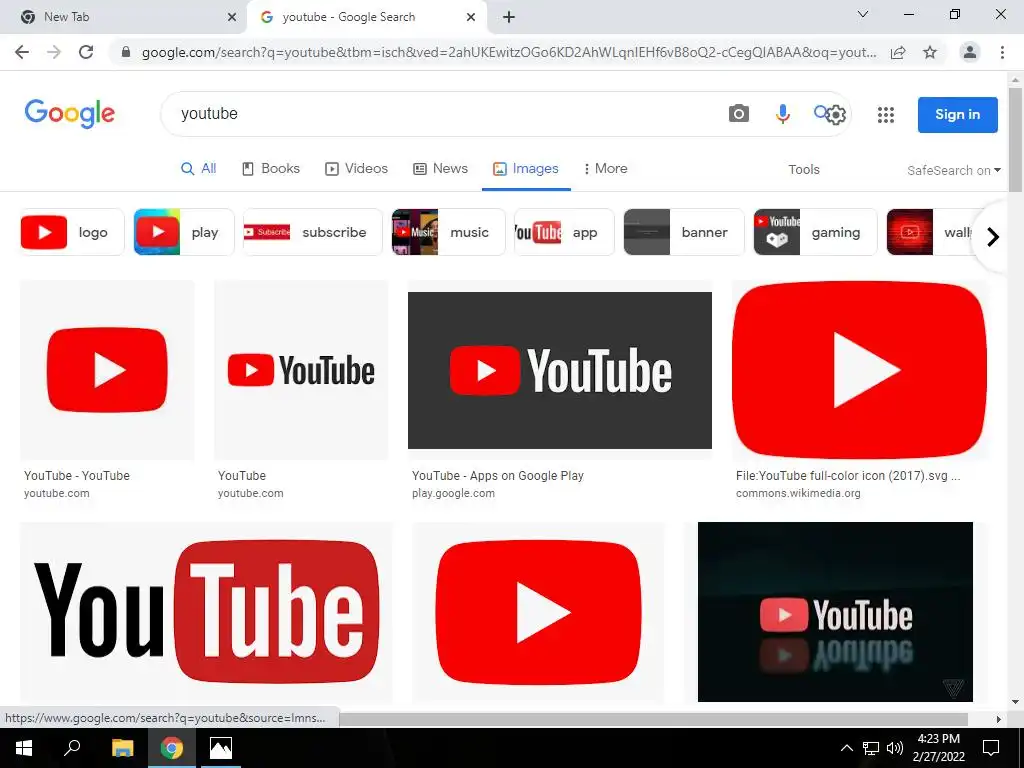Open the YouTube - YouTube image result
This screenshot has width=1024, height=768.
point(107,370)
